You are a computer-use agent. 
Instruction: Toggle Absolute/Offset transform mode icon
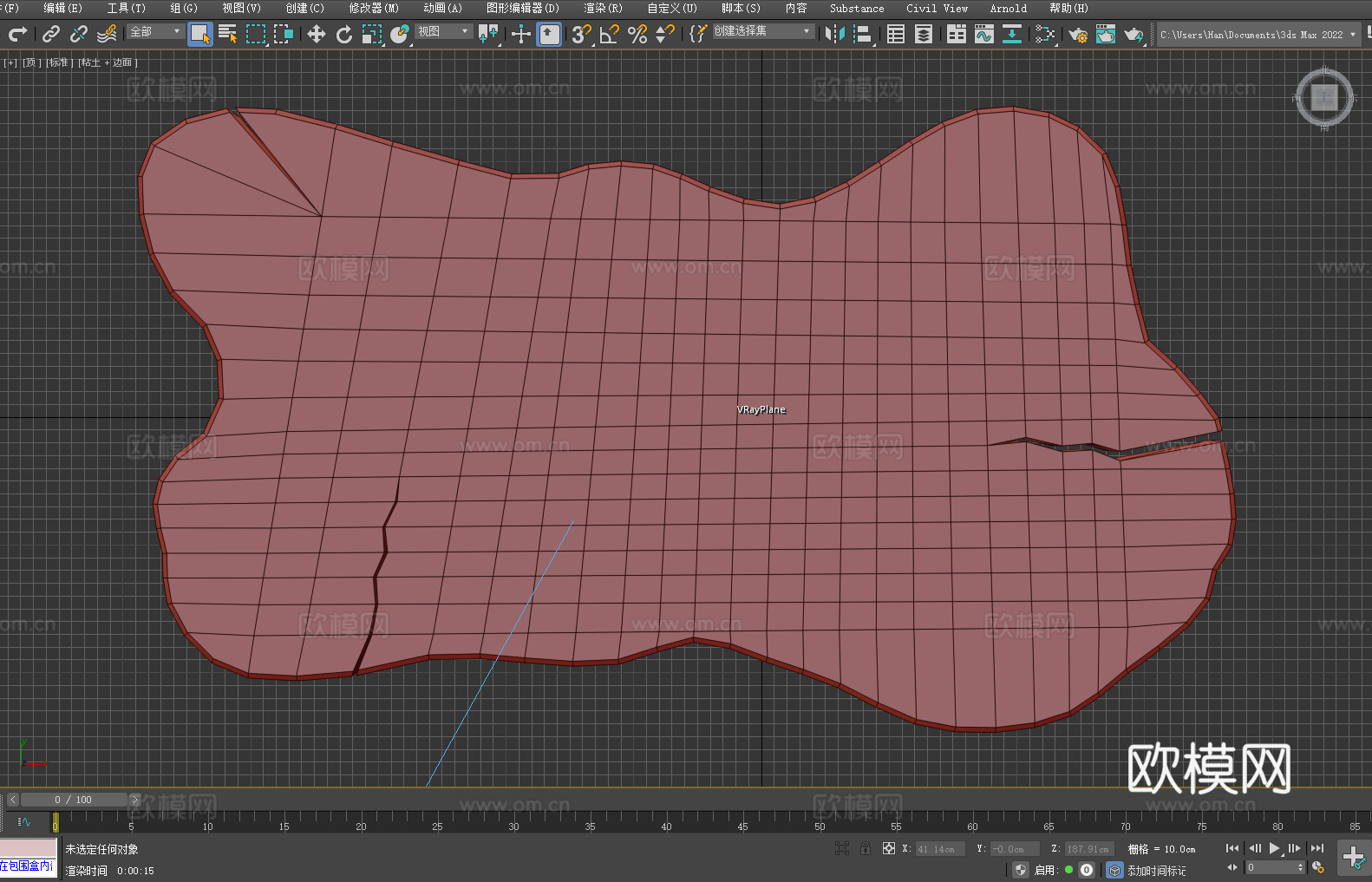(x=889, y=848)
